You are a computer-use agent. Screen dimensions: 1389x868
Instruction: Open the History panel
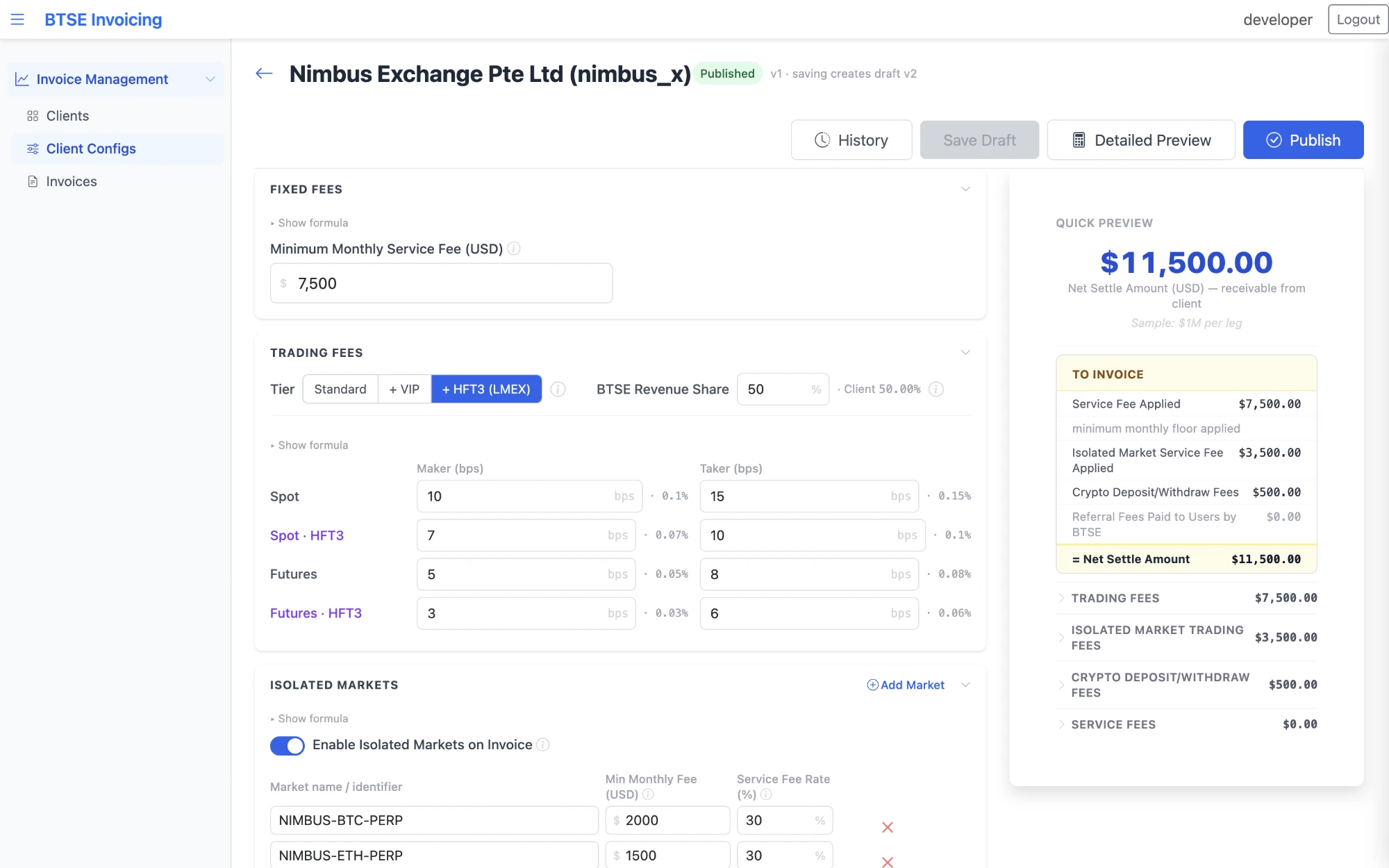click(x=851, y=140)
